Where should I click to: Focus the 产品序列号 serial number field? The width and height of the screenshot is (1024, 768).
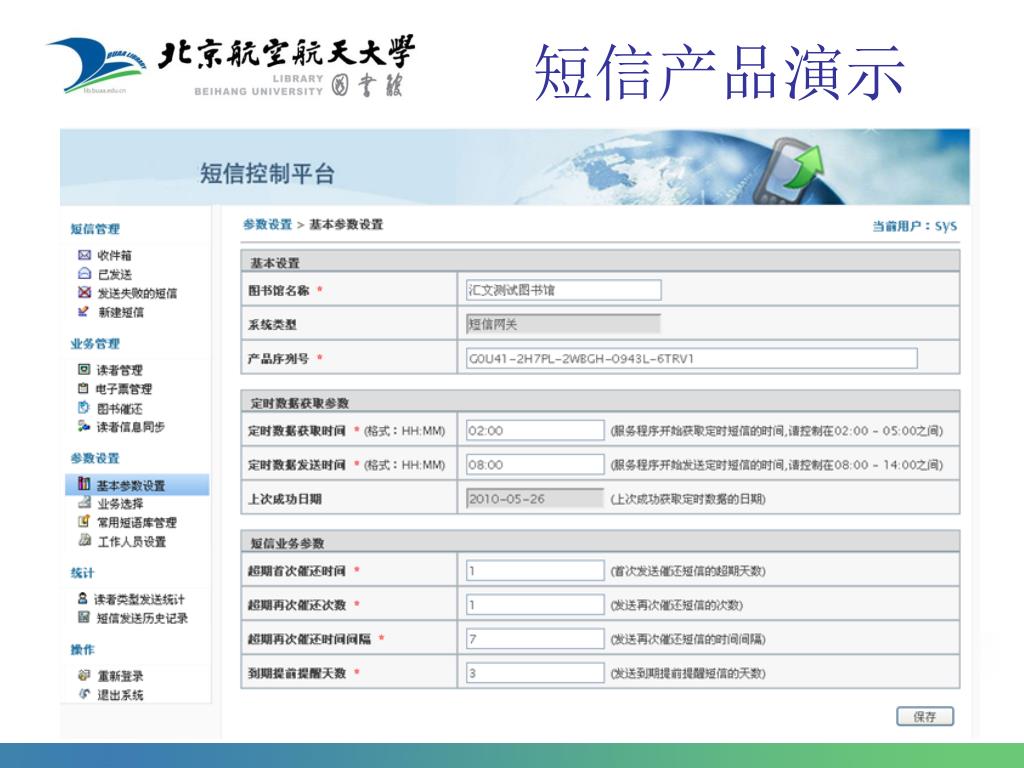(691, 358)
